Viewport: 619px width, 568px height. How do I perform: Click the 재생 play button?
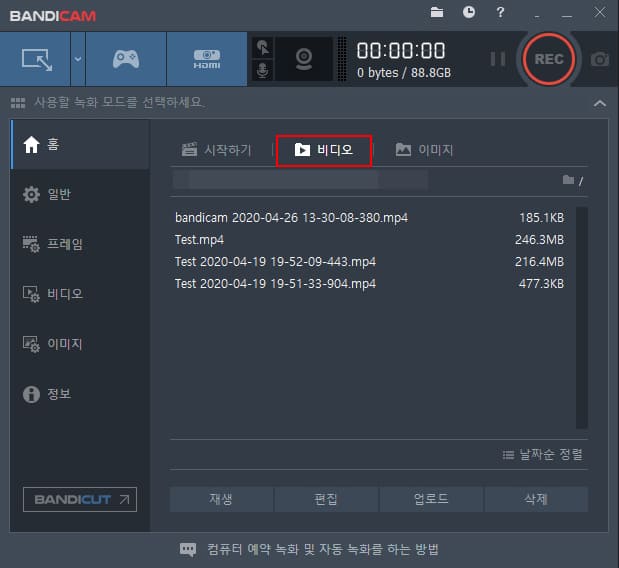coord(221,499)
